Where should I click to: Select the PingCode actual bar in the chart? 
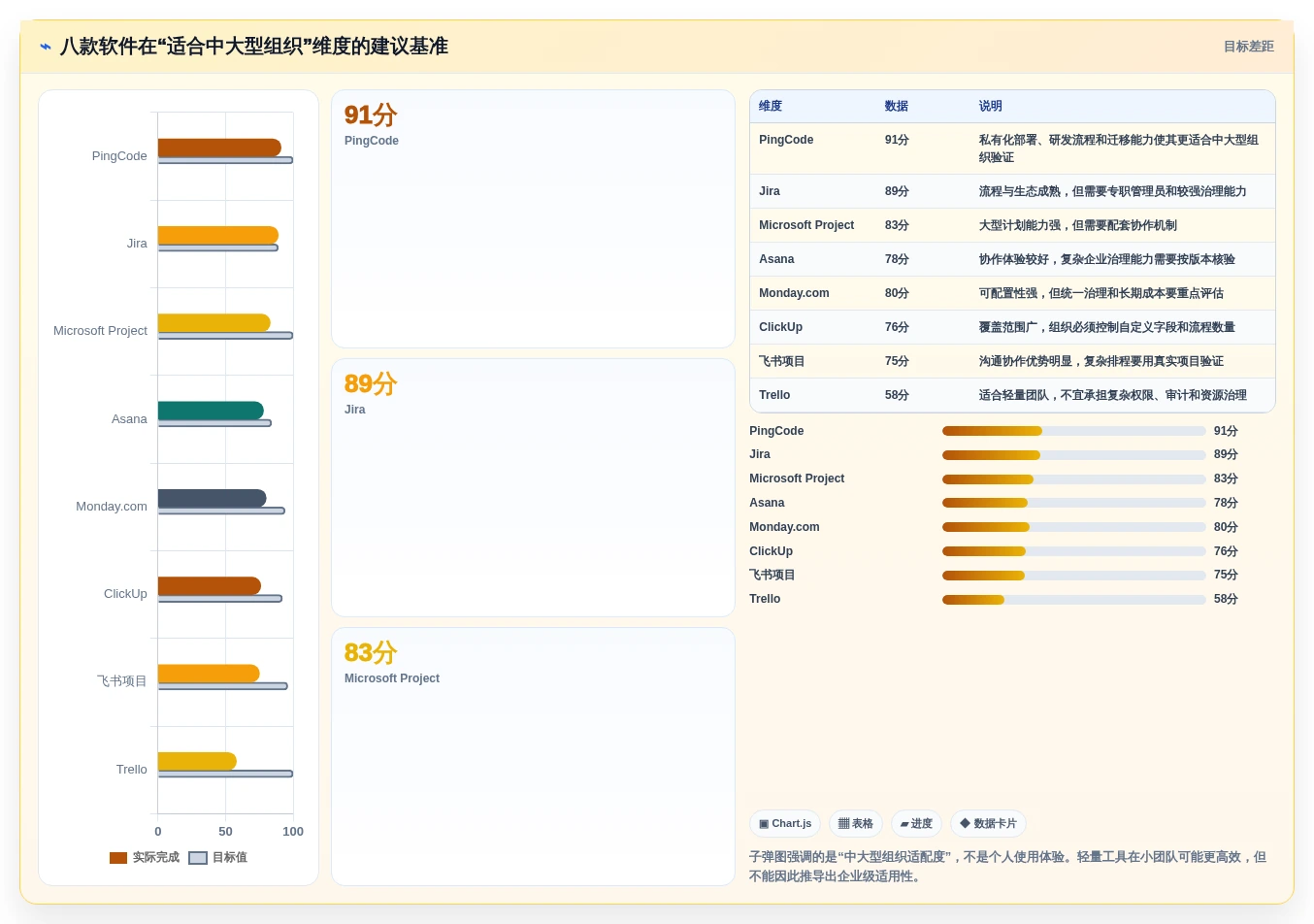(x=219, y=148)
